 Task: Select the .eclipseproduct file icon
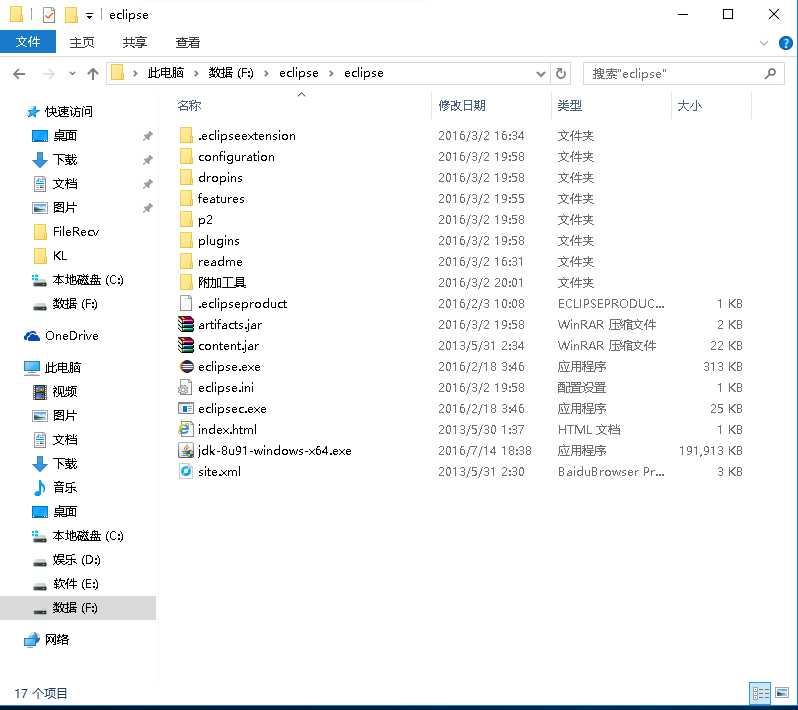(x=186, y=303)
